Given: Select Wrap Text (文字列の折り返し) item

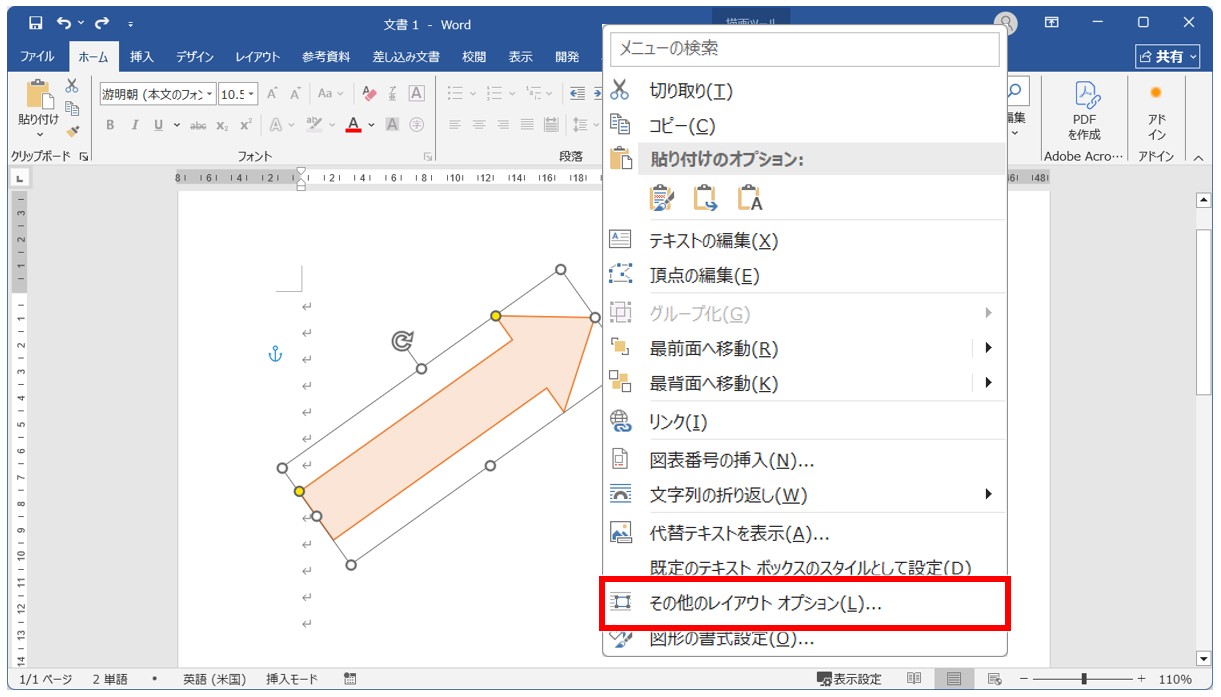Looking at the screenshot, I should pos(805,494).
